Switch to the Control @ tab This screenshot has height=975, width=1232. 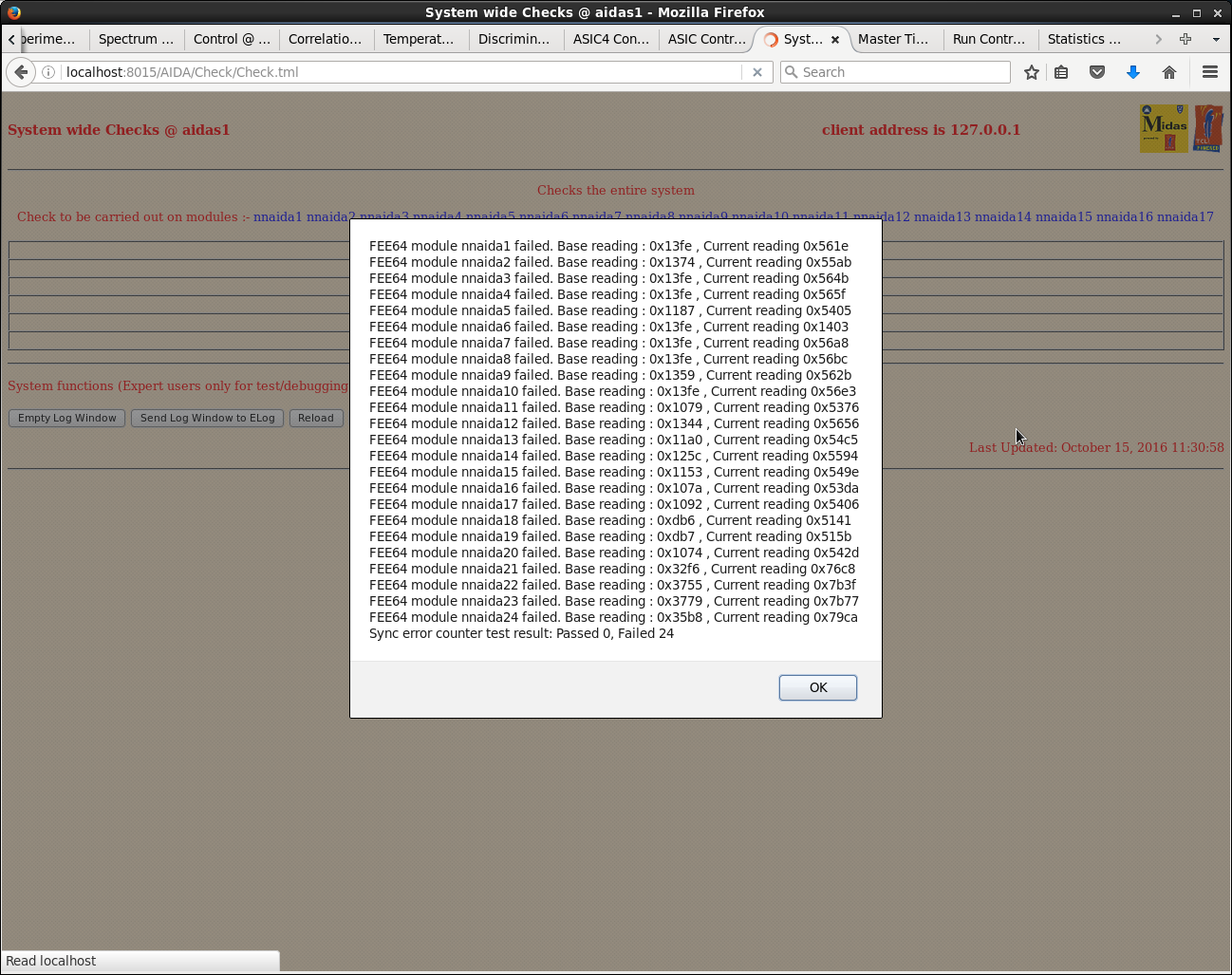coord(232,39)
